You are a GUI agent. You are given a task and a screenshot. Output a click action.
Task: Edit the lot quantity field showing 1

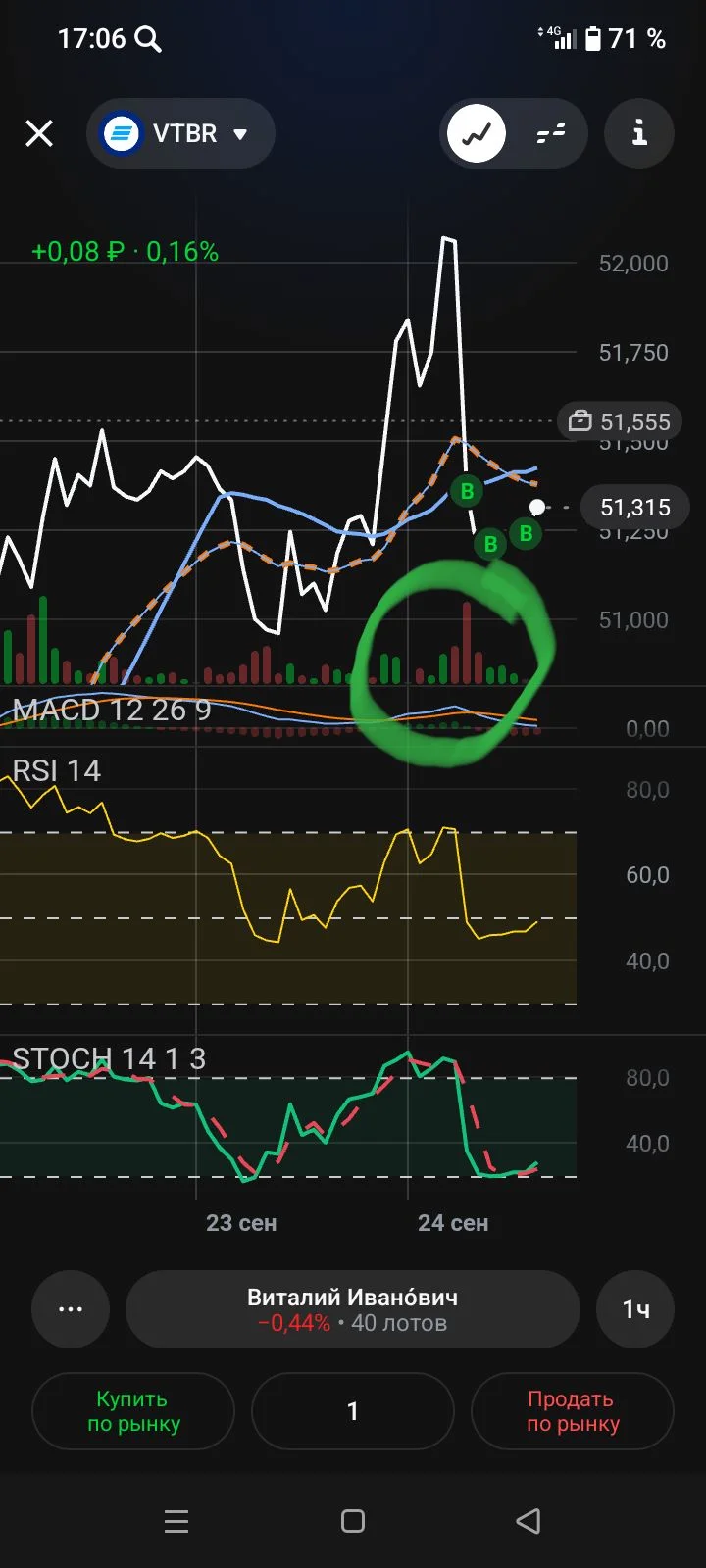point(353,1411)
